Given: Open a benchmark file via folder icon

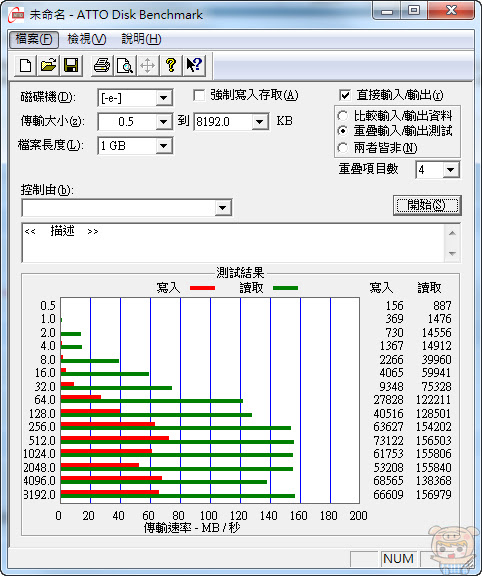Looking at the screenshot, I should coord(48,66).
